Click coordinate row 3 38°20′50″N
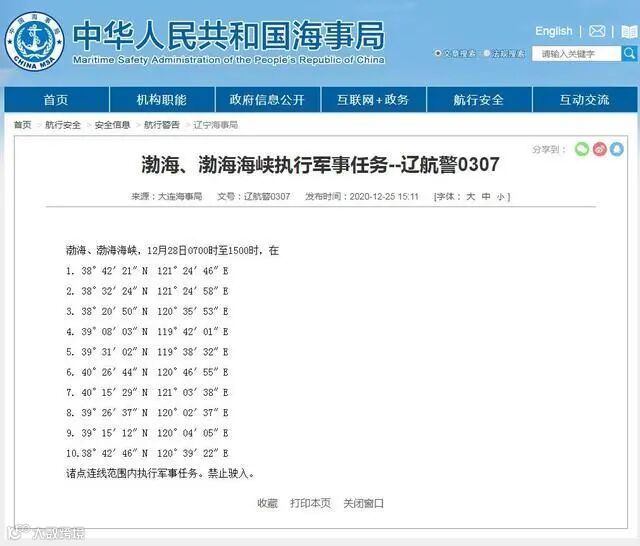Image resolution: width=640 pixels, height=546 pixels. coord(147,311)
